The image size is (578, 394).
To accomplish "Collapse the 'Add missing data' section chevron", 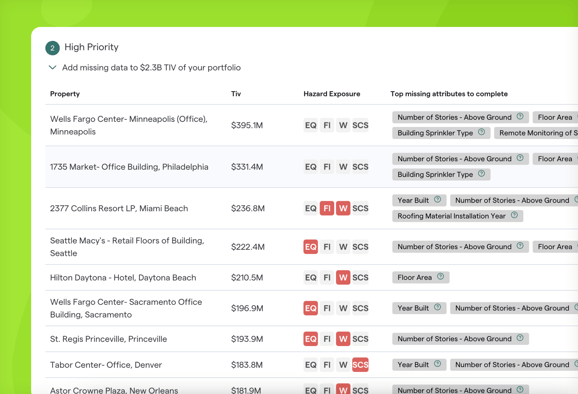I will click(52, 67).
